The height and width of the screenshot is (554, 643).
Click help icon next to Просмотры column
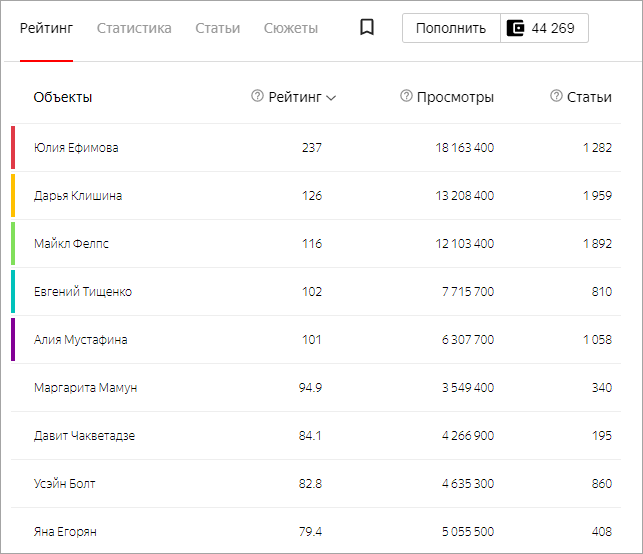click(406, 96)
